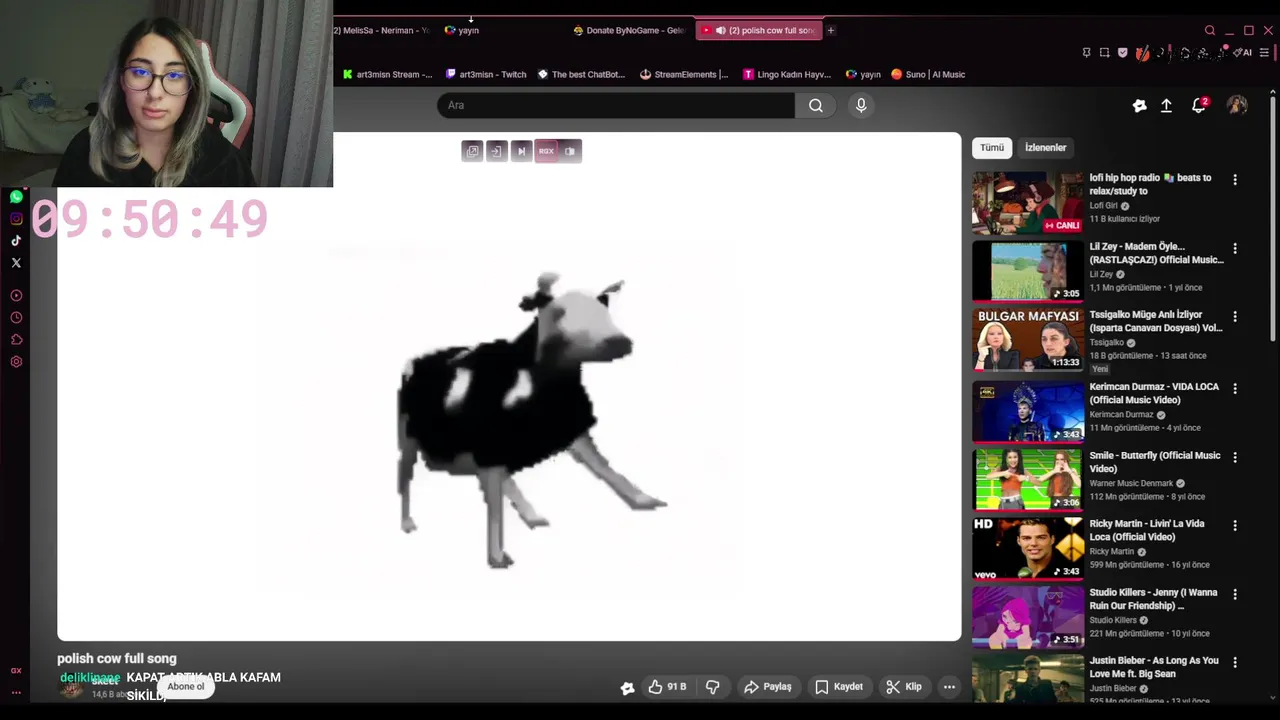Click the Create button in YouTube header
The width and height of the screenshot is (1280, 720).
click(1139, 105)
